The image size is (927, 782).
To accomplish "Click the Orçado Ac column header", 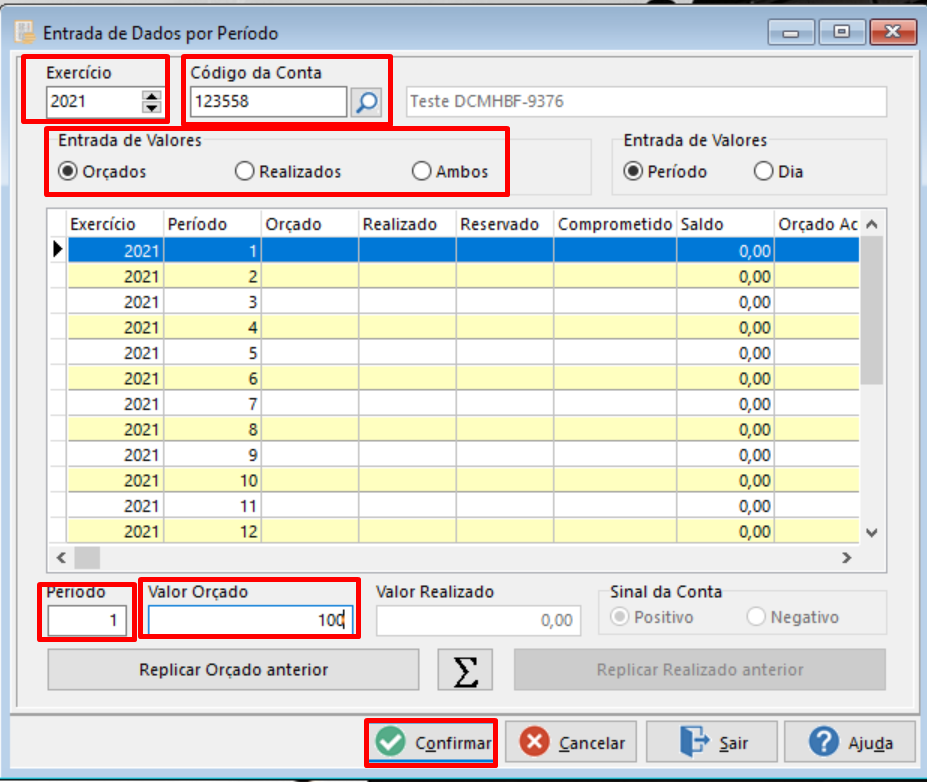I will (x=816, y=224).
